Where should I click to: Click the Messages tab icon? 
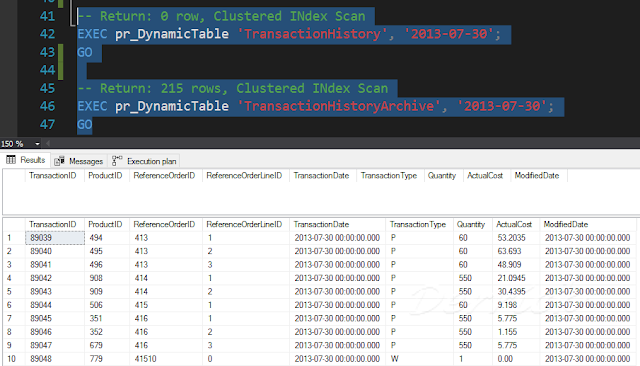point(60,161)
